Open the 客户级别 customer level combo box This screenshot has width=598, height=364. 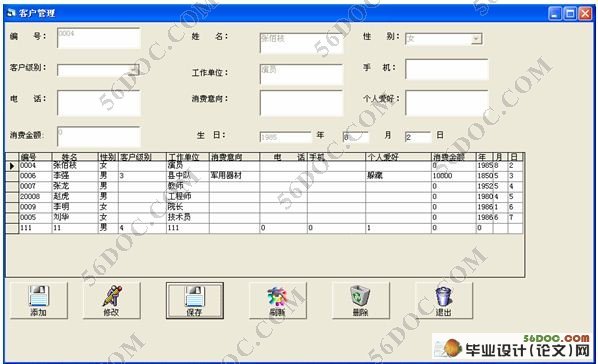98,70
